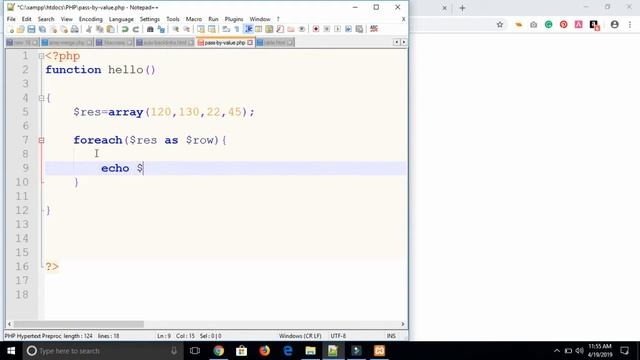Click the Open file folder icon
Image resolution: width=640 pixels, height=360 pixels.
tap(20, 29)
